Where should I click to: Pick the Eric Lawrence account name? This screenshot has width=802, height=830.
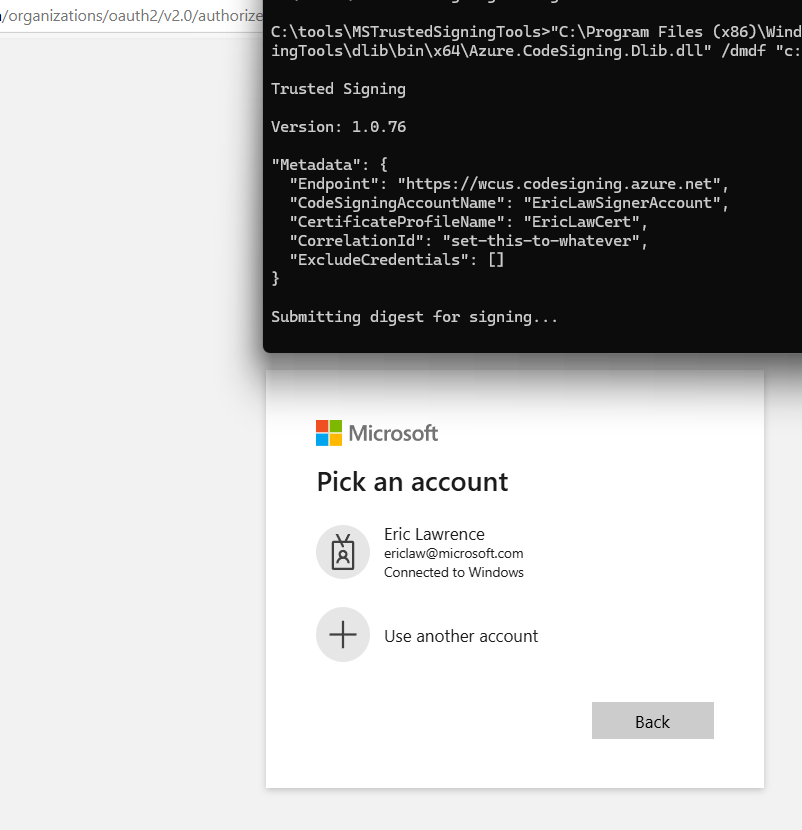coord(434,534)
